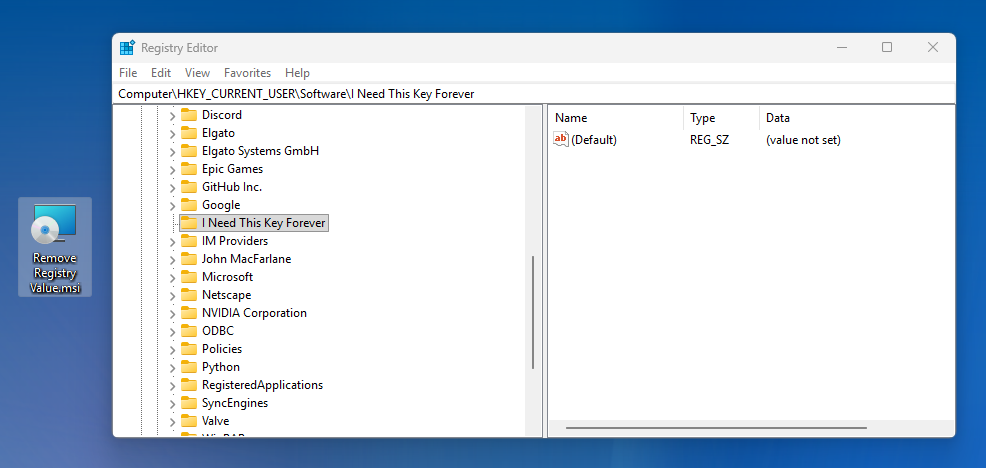Expand the Discord key

point(172,116)
